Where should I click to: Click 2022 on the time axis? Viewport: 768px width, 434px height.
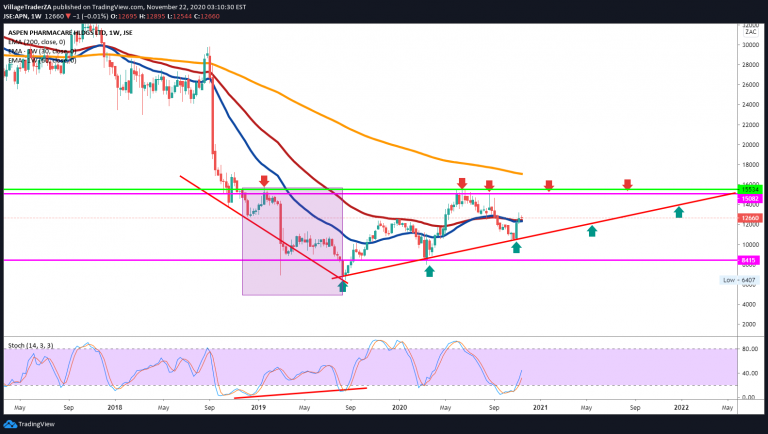[x=681, y=408]
